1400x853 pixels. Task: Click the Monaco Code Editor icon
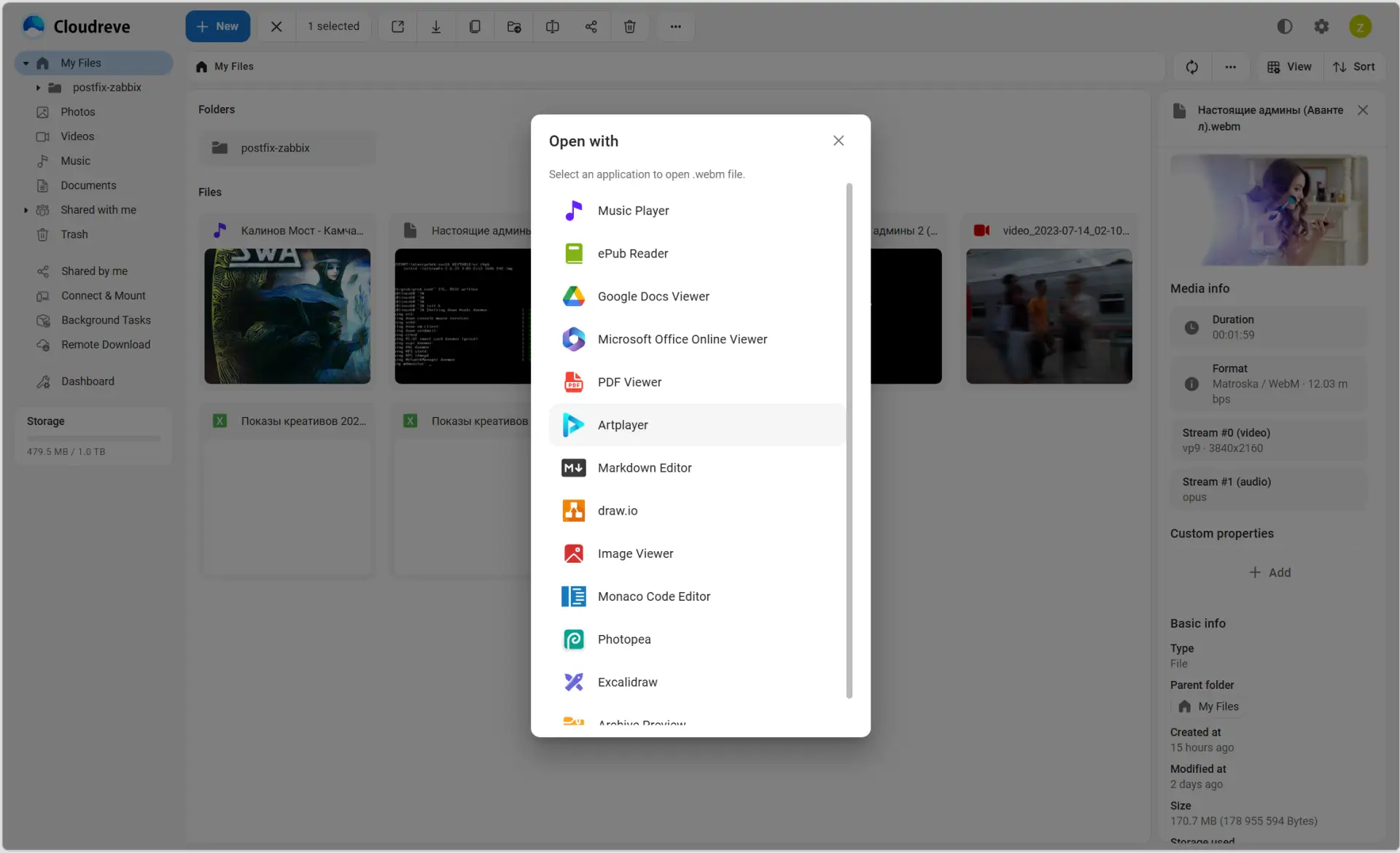coord(574,596)
